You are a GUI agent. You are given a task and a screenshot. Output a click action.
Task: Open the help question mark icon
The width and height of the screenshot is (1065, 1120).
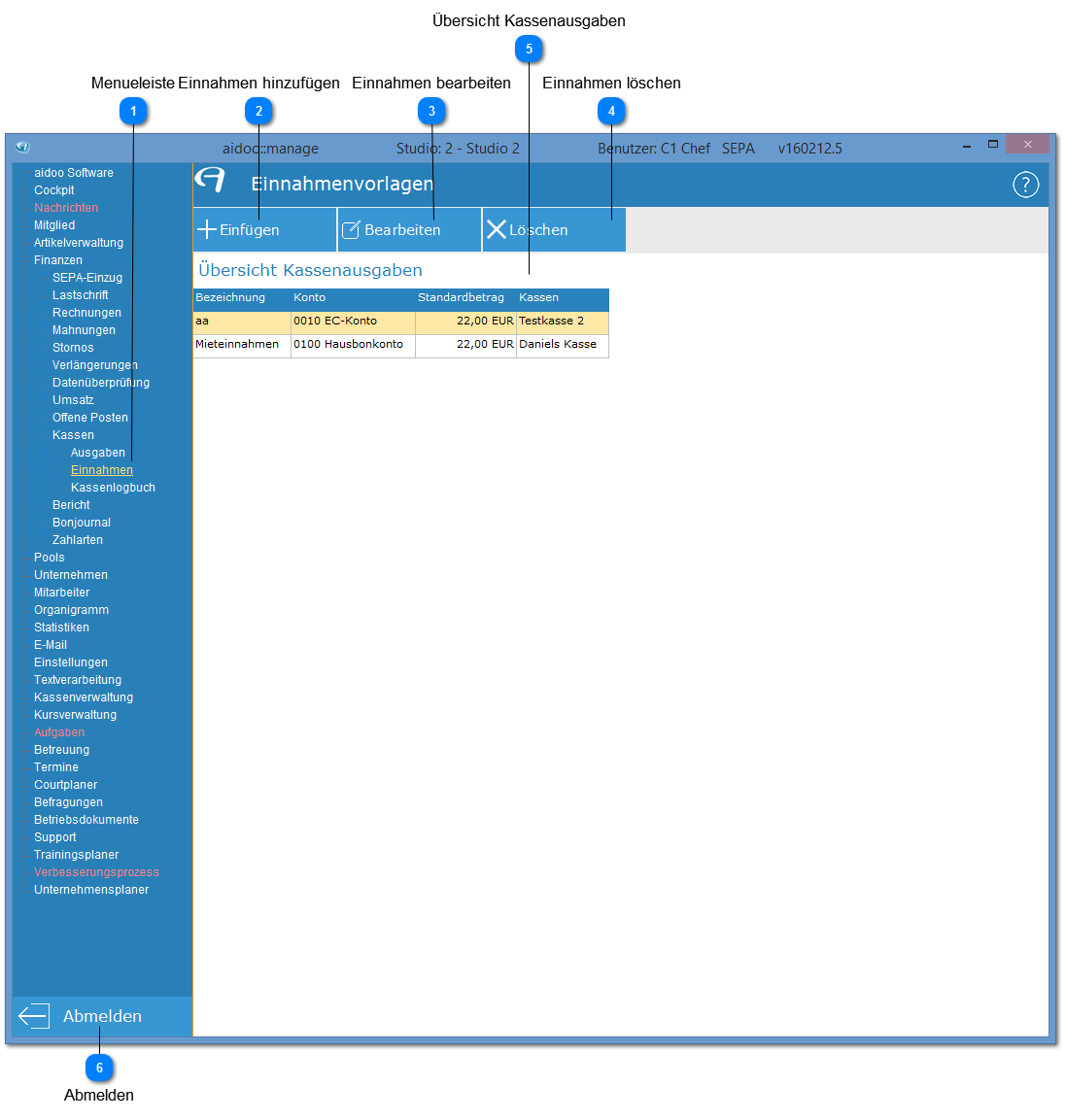[1025, 185]
